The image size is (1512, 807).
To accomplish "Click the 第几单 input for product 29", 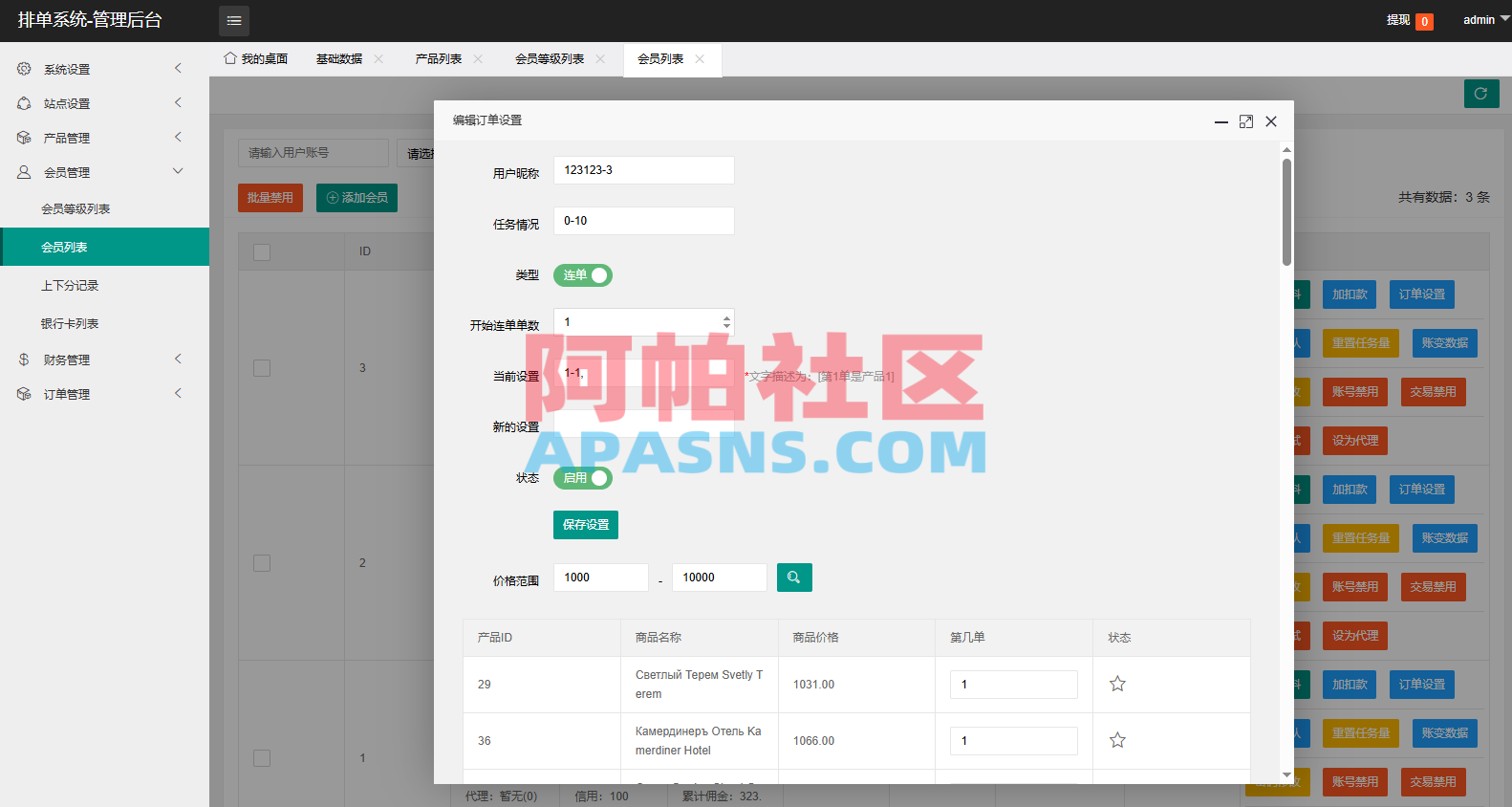I will click(x=1014, y=685).
